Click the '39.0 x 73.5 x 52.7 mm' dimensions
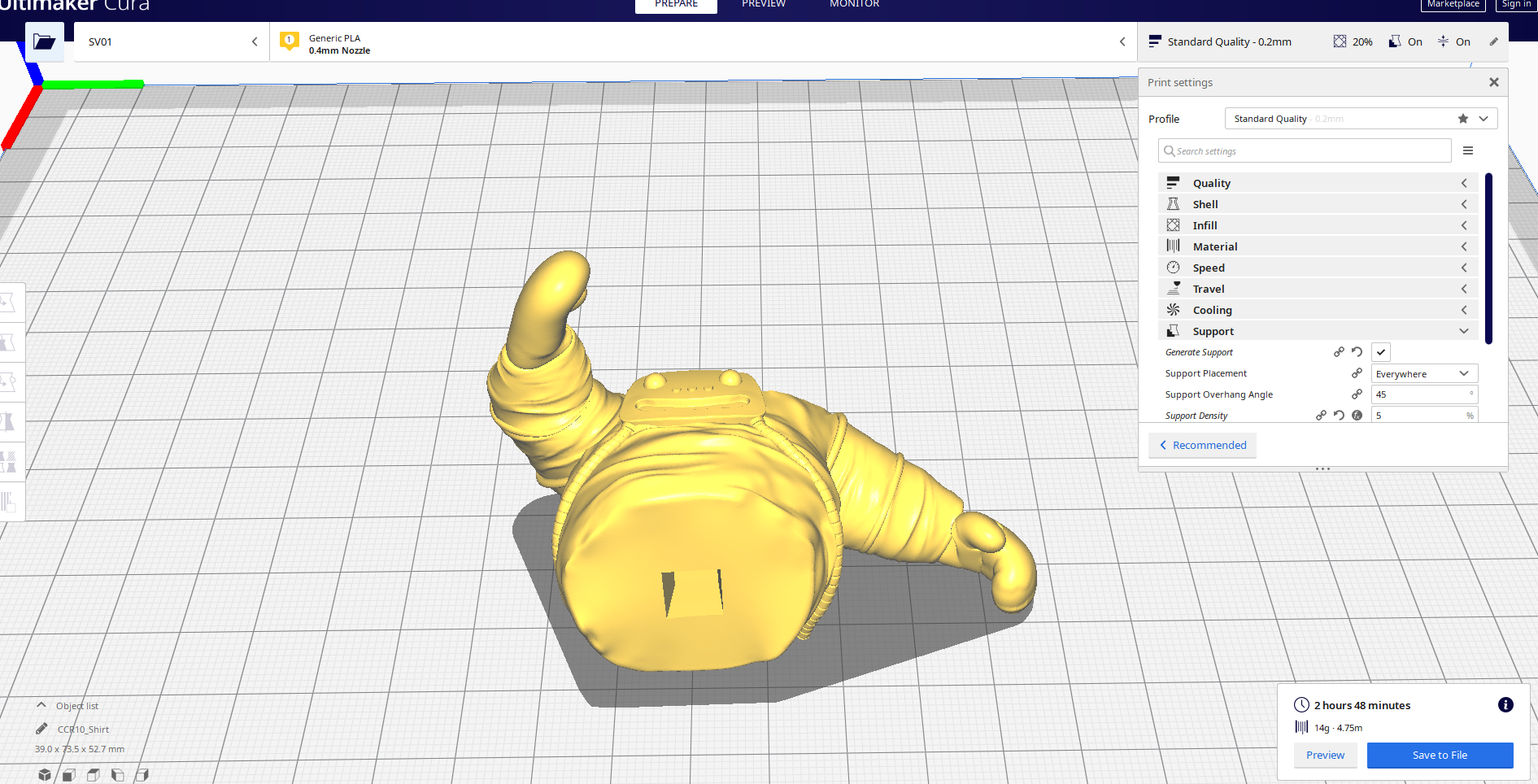Image resolution: width=1538 pixels, height=784 pixels. click(80, 749)
